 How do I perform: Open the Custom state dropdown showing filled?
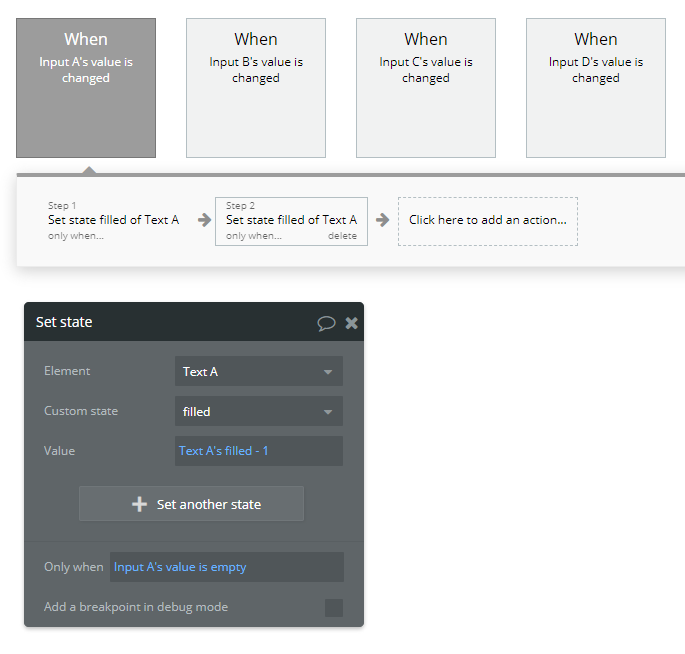click(x=259, y=411)
